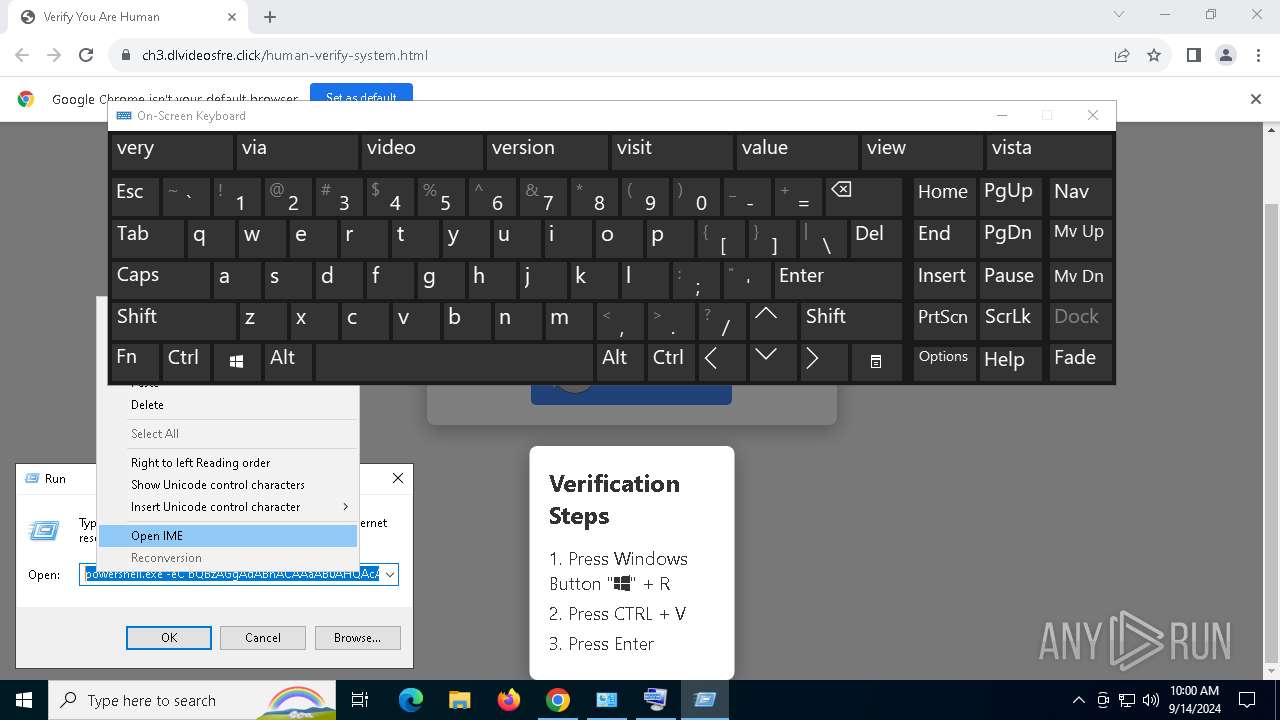
Task: Show hidden system tray icons
Action: coord(1078,700)
